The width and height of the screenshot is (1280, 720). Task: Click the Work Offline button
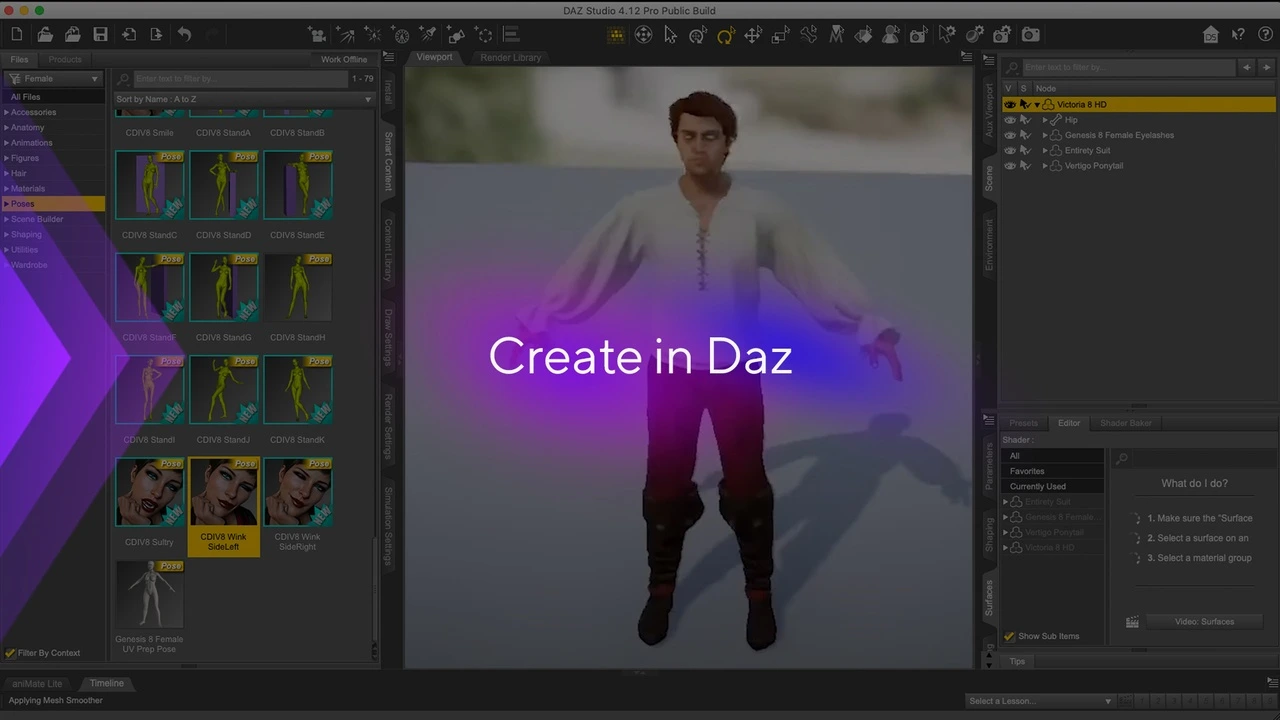[343, 59]
